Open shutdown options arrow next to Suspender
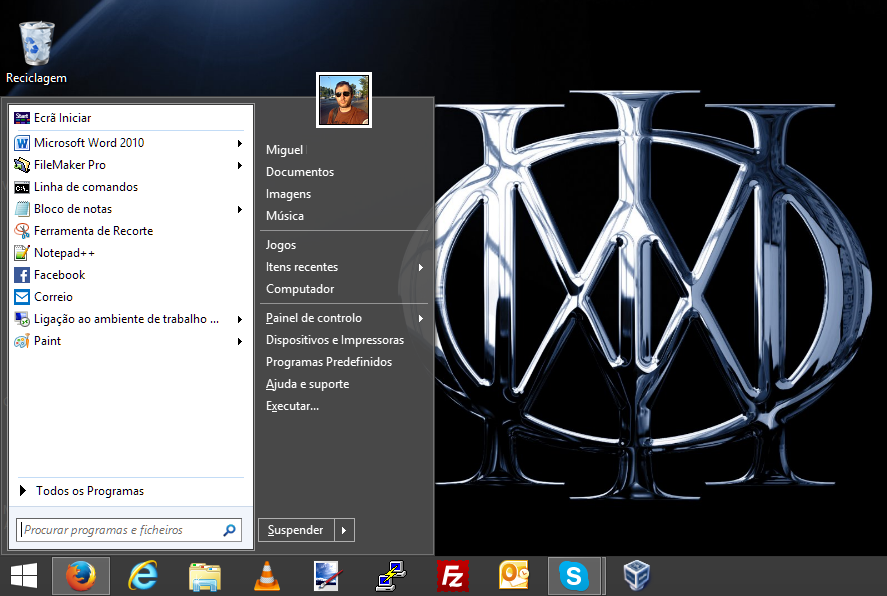 pyautogui.click(x=345, y=530)
